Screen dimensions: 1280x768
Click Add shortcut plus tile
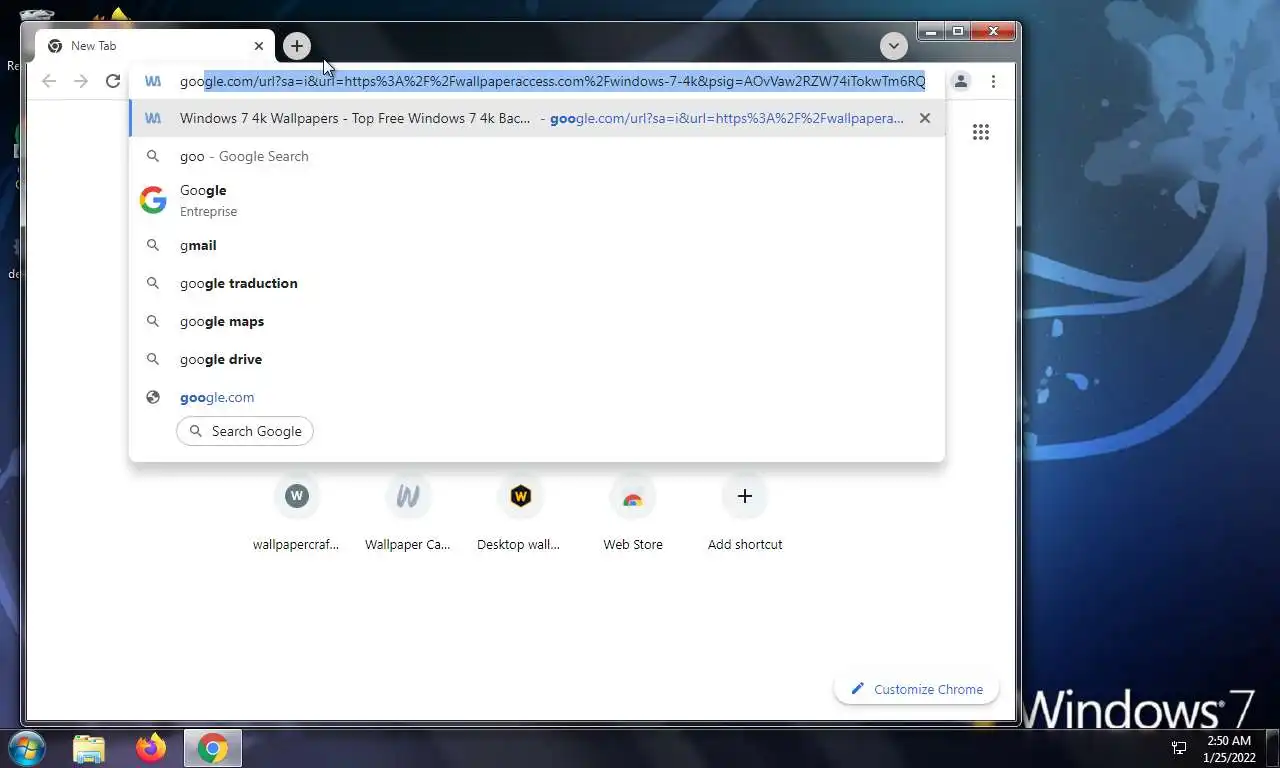745,513
